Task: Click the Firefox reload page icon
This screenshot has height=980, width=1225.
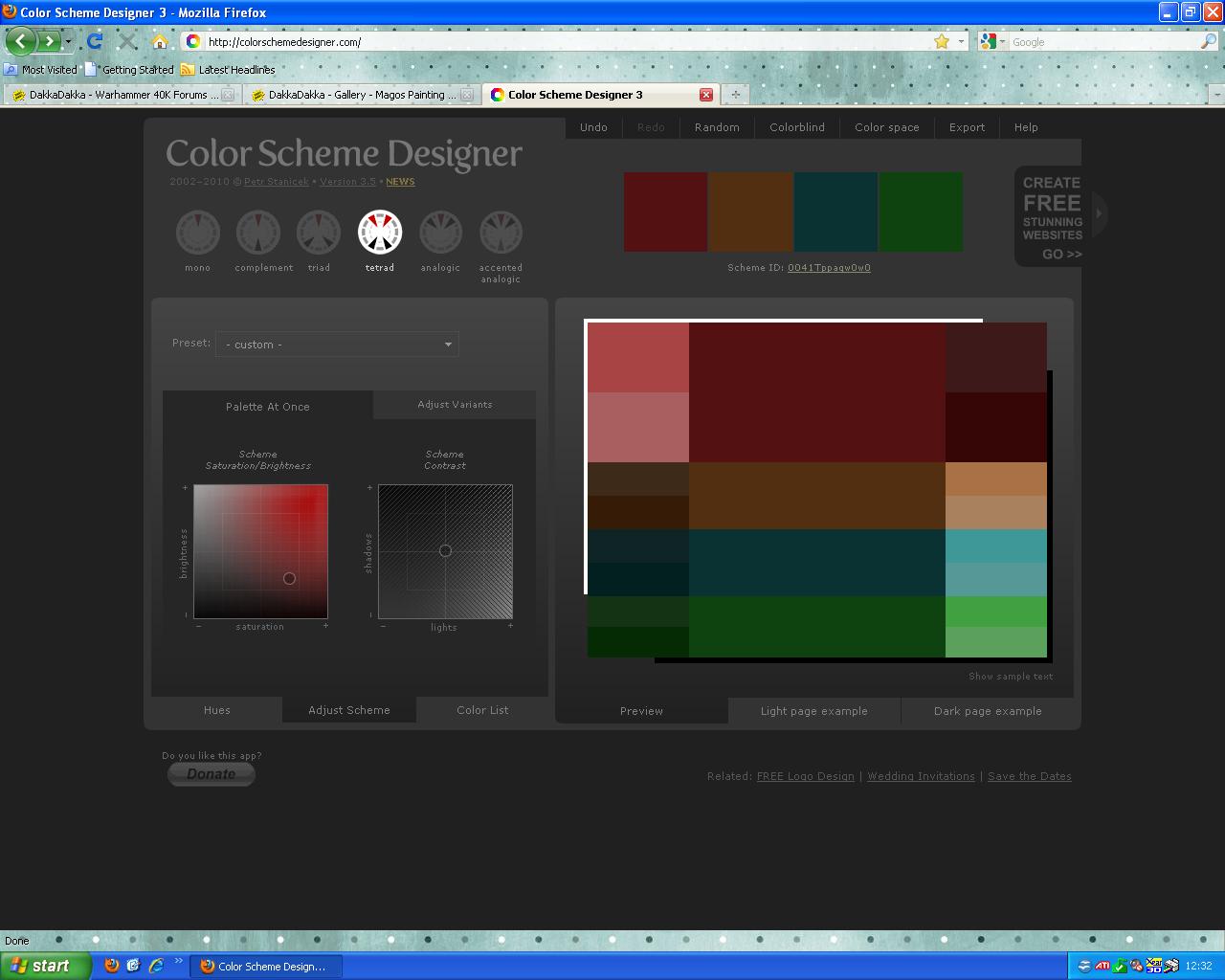Action: point(94,41)
